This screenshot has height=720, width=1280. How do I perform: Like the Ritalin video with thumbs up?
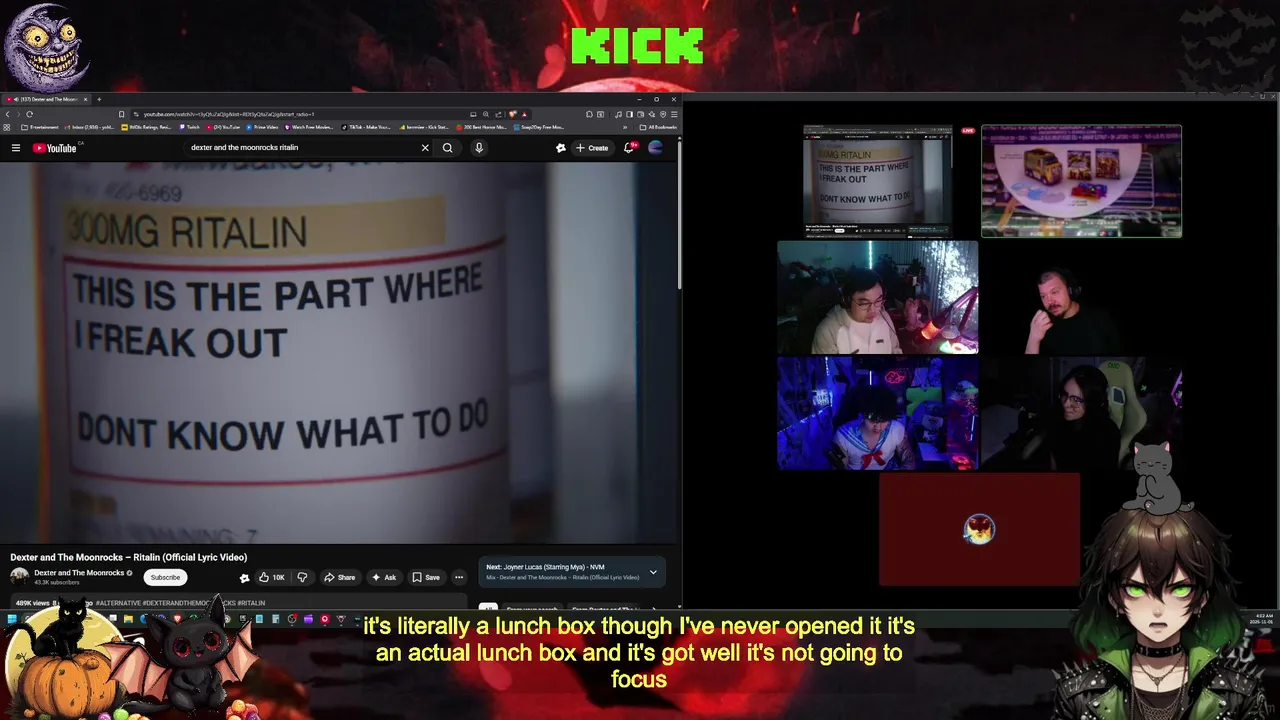(x=271, y=577)
